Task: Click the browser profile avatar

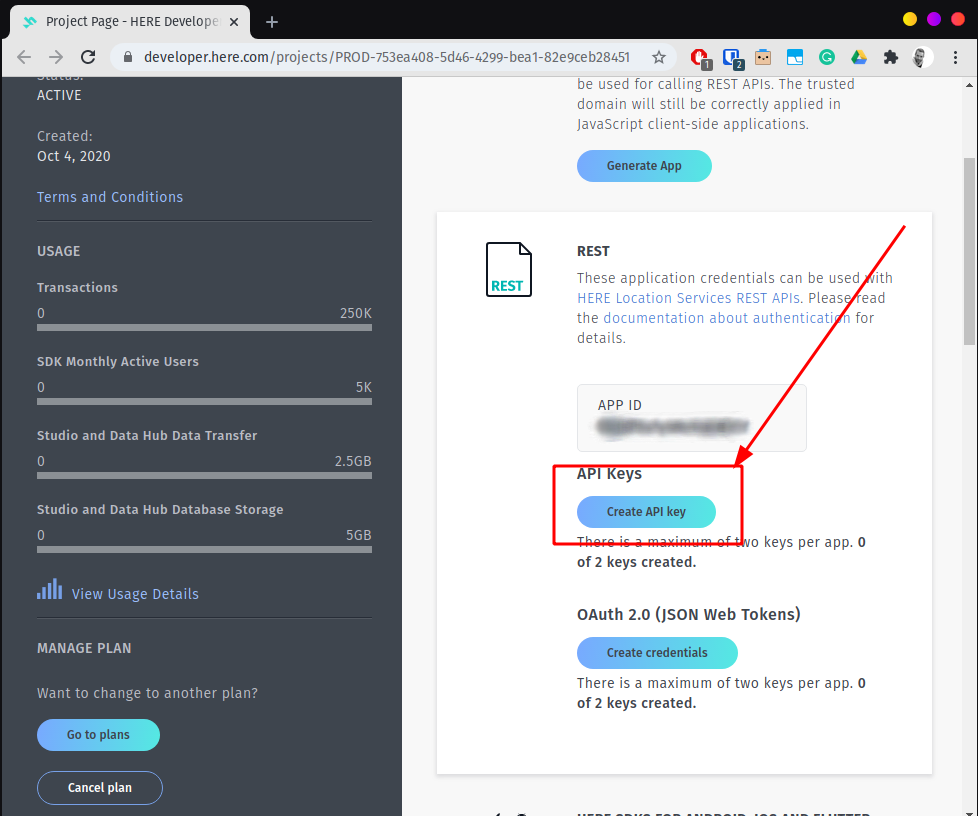Action: click(x=921, y=57)
